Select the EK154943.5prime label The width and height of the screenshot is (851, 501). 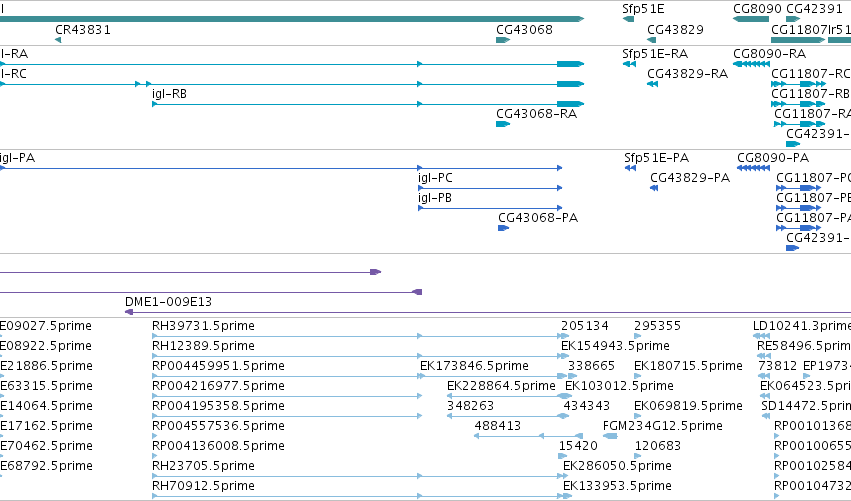point(615,346)
